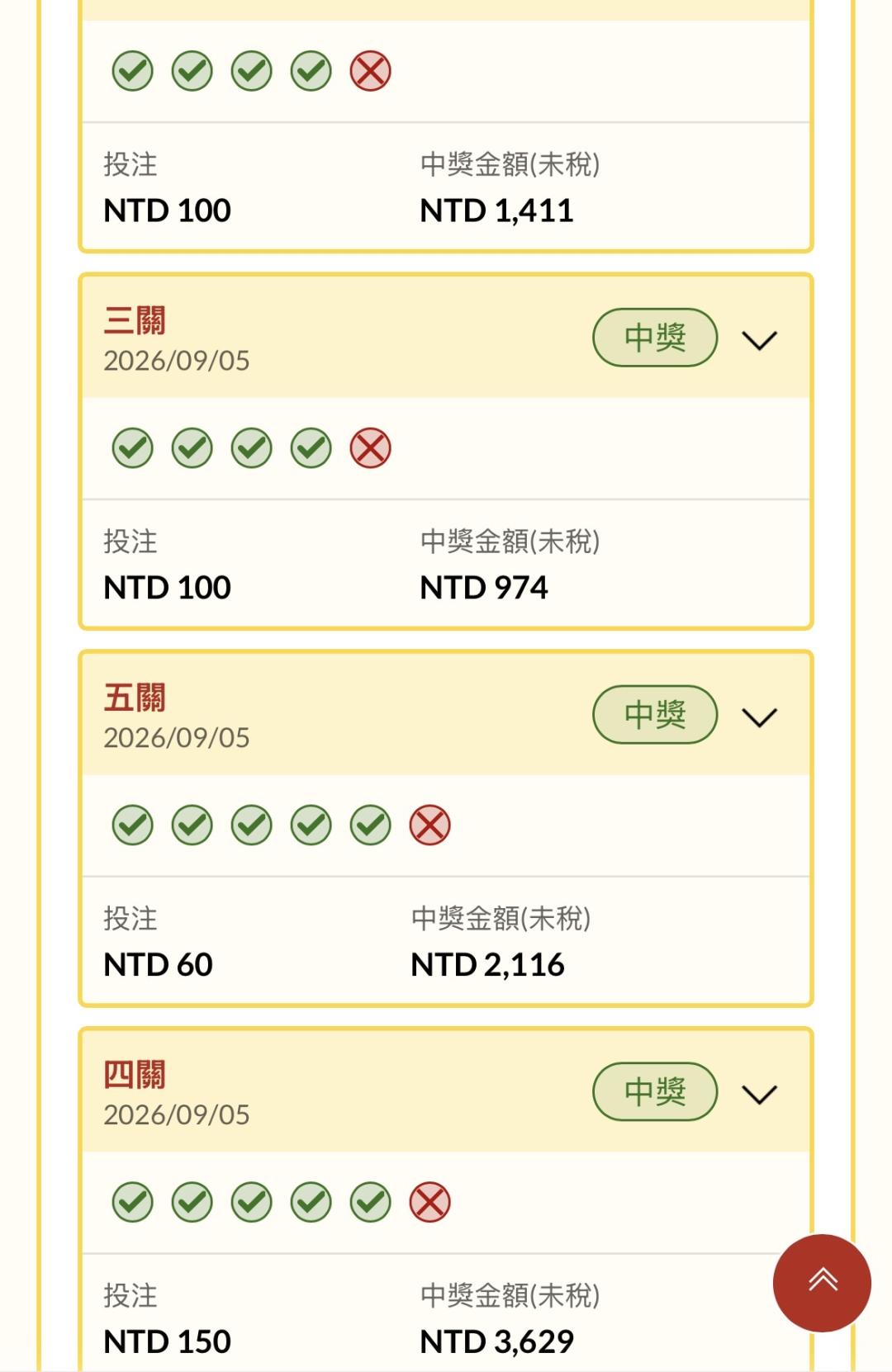This screenshot has width=892, height=1372.
Task: Click the 中獎 badge on 三關 card
Action: pos(655,338)
